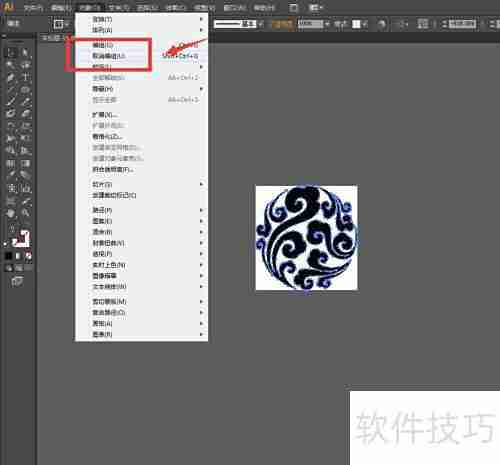
Task: Open the 编辑(E) menu
Action: tap(61, 7)
